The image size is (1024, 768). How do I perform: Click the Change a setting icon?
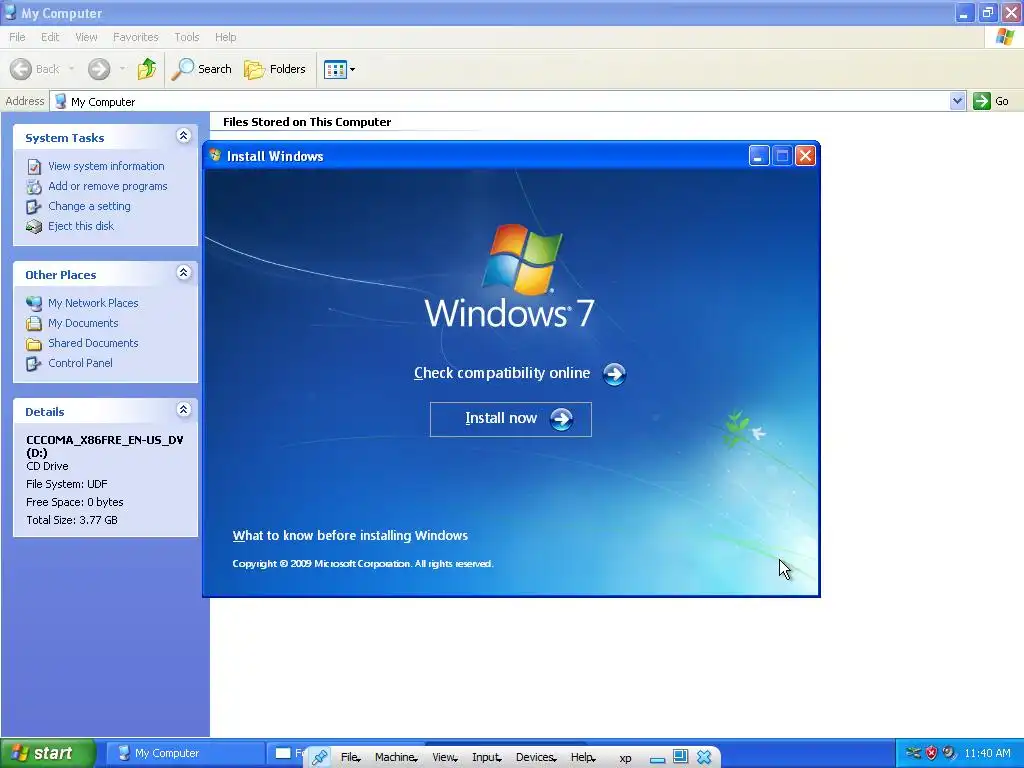[x=34, y=207]
